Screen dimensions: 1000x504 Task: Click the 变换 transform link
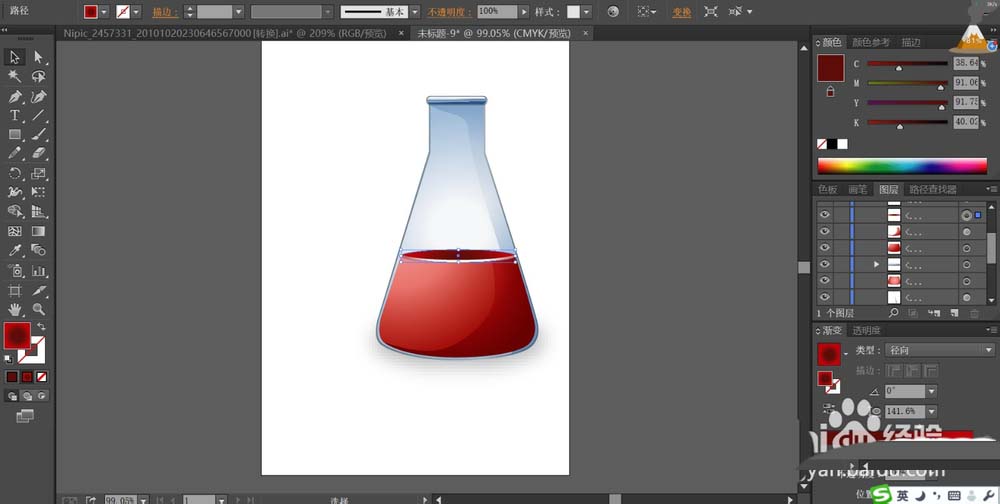681,12
